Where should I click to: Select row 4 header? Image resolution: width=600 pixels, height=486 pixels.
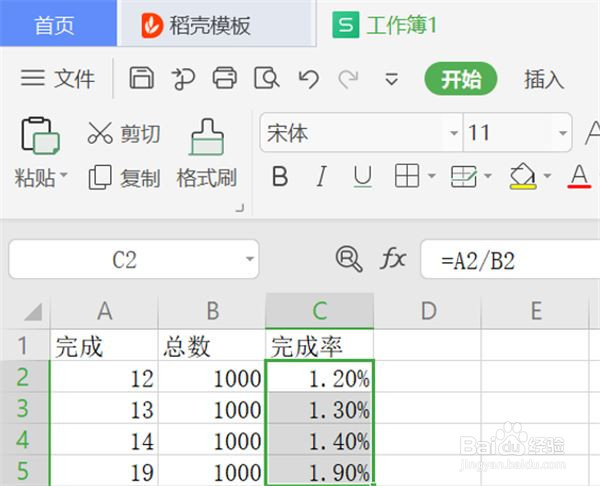tap(23, 439)
